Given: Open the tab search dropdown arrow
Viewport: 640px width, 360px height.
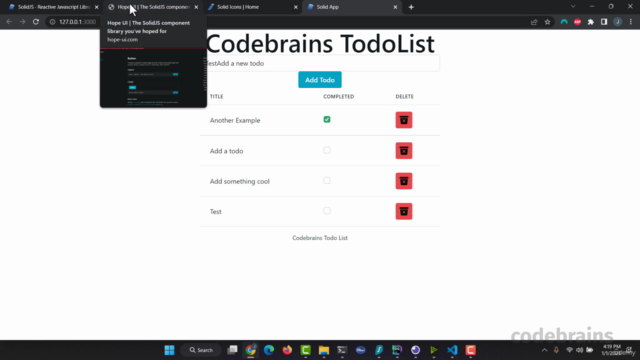Looking at the screenshot, I should click(x=573, y=7).
